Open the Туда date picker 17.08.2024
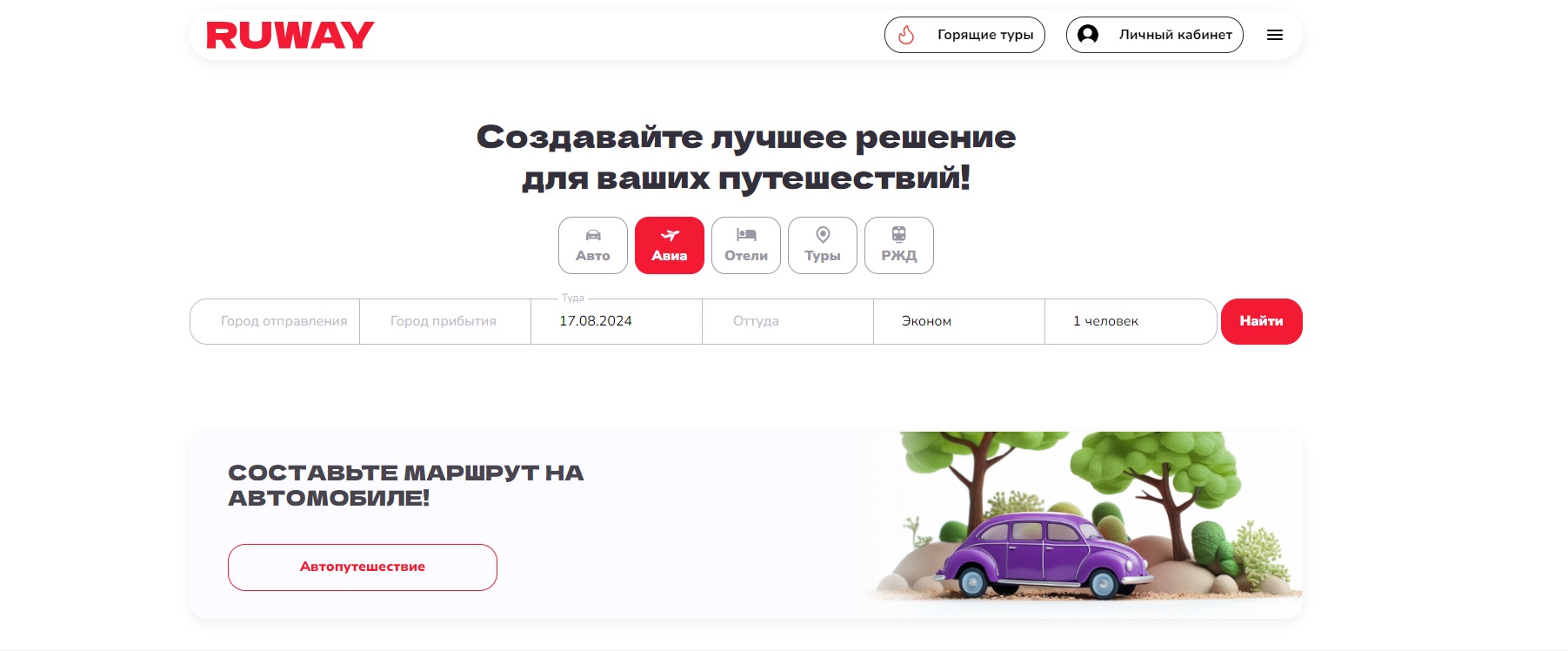Viewport: 1568px width, 651px height. (x=617, y=321)
